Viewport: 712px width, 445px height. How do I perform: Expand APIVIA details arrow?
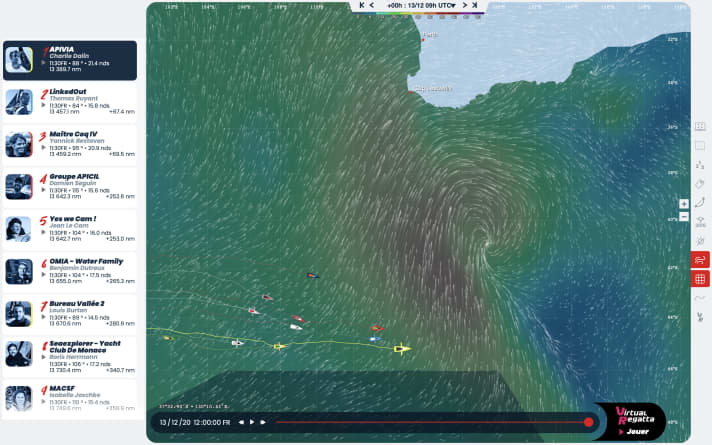click(44, 63)
